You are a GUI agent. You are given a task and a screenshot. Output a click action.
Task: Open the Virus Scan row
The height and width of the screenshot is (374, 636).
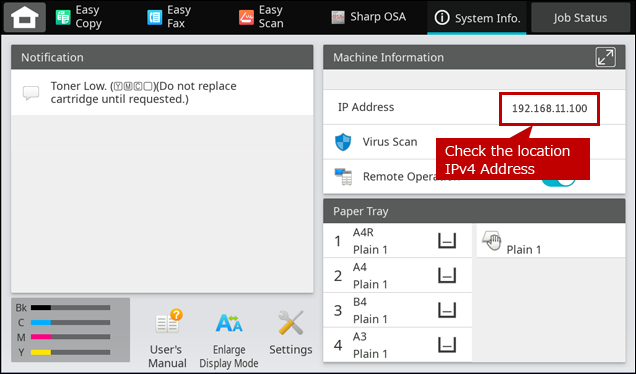pyautogui.click(x=474, y=142)
